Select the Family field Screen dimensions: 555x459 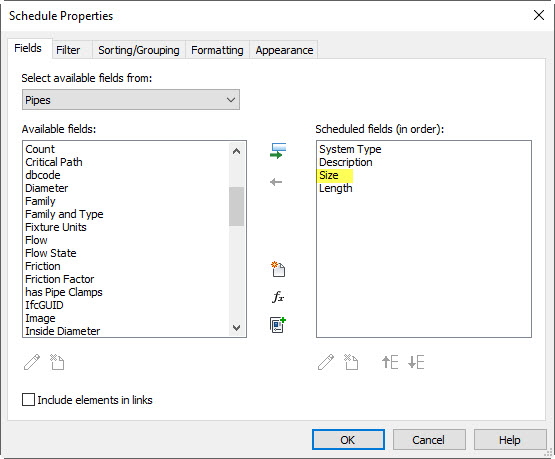pyautogui.click(x=40, y=201)
